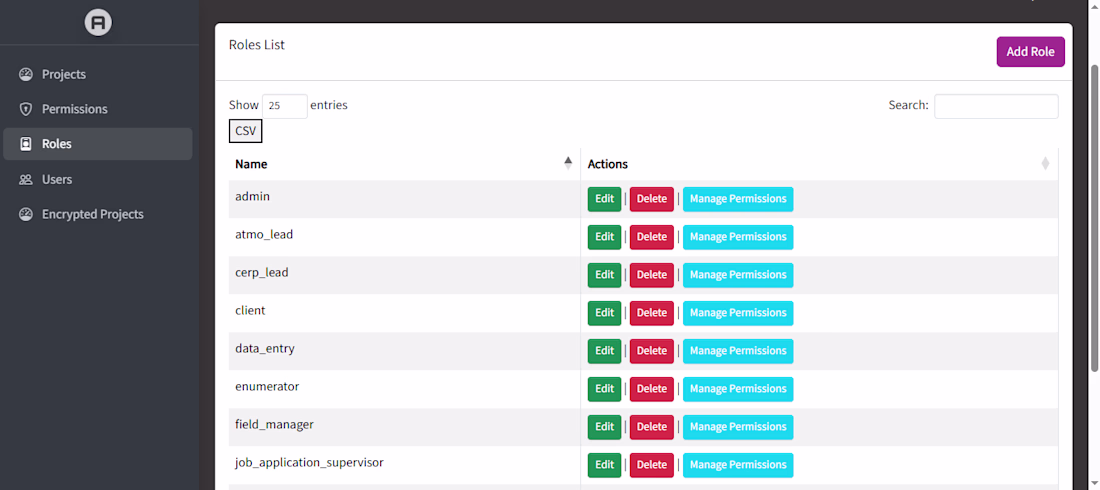1100x490 pixels.
Task: Click the Add Role button
Action: pos(1031,52)
